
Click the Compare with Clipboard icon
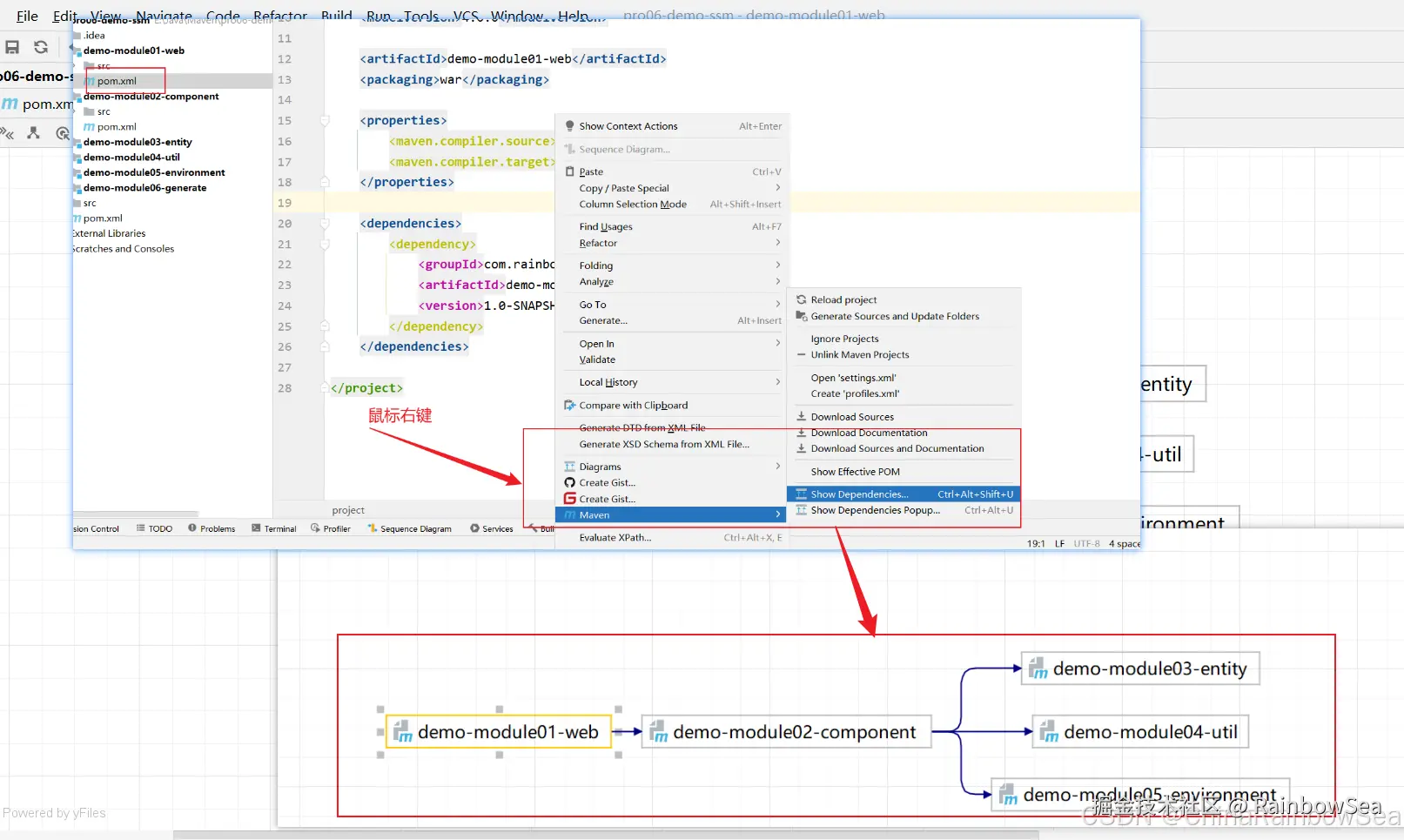click(570, 406)
